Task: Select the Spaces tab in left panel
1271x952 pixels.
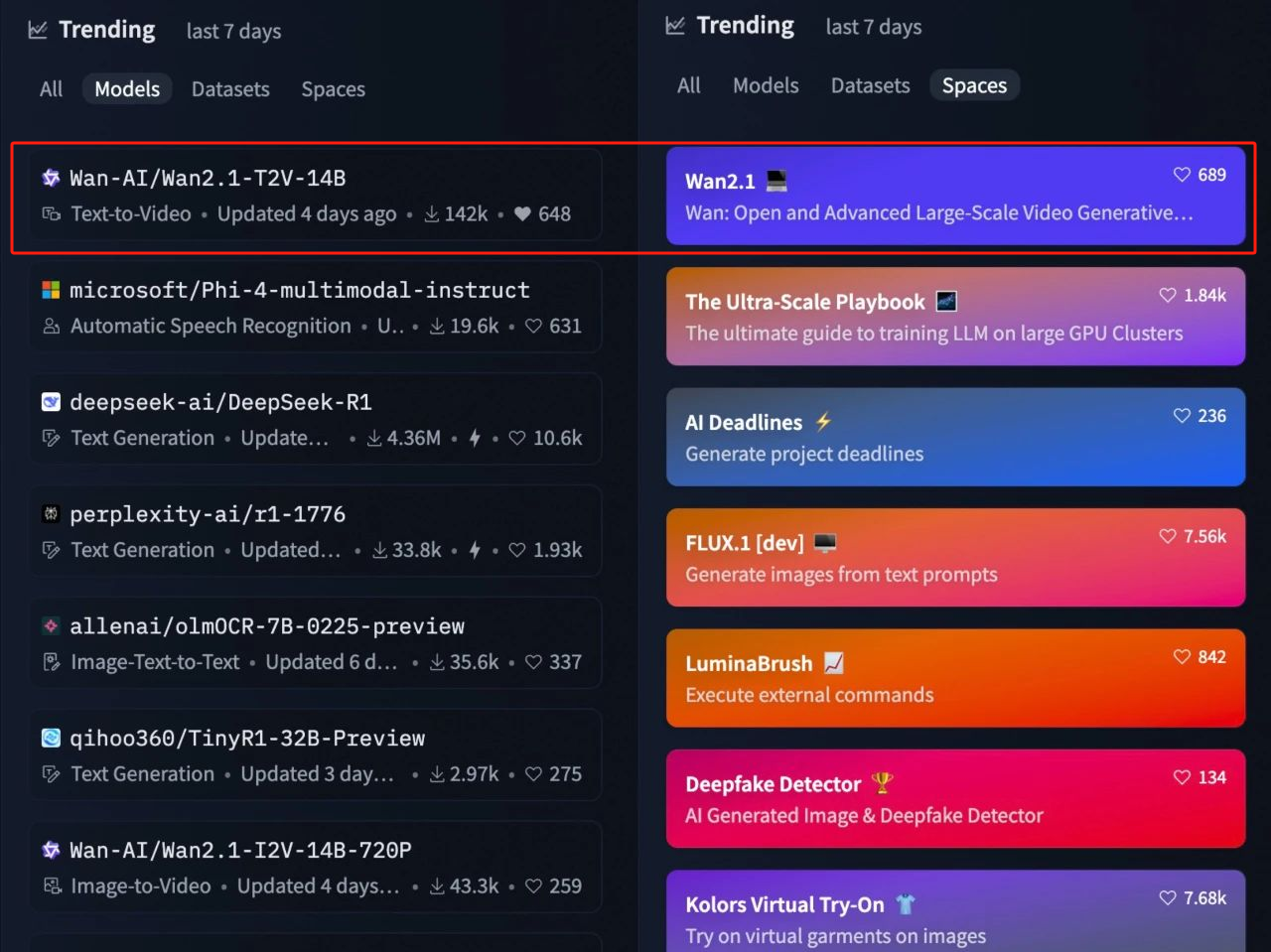Action: pyautogui.click(x=333, y=89)
